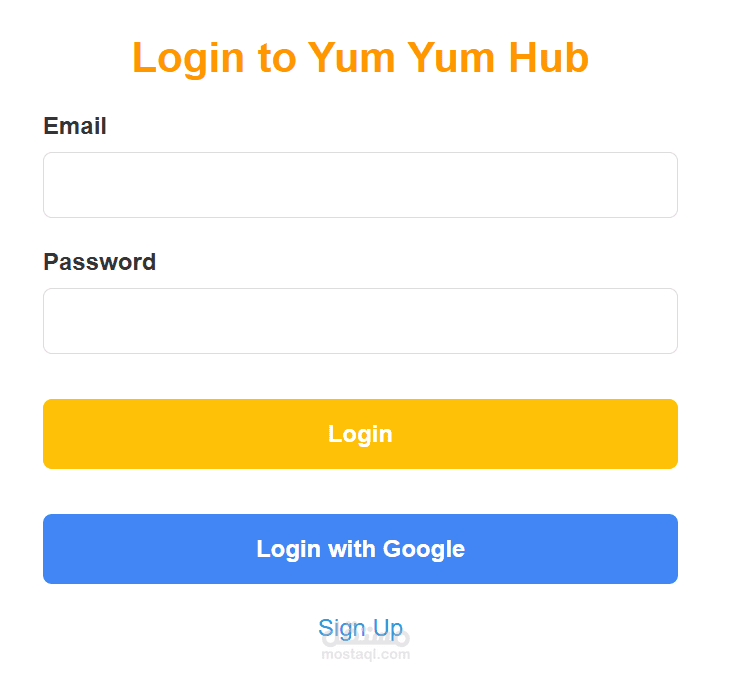
Task: Focus the Password input field
Action: click(360, 321)
